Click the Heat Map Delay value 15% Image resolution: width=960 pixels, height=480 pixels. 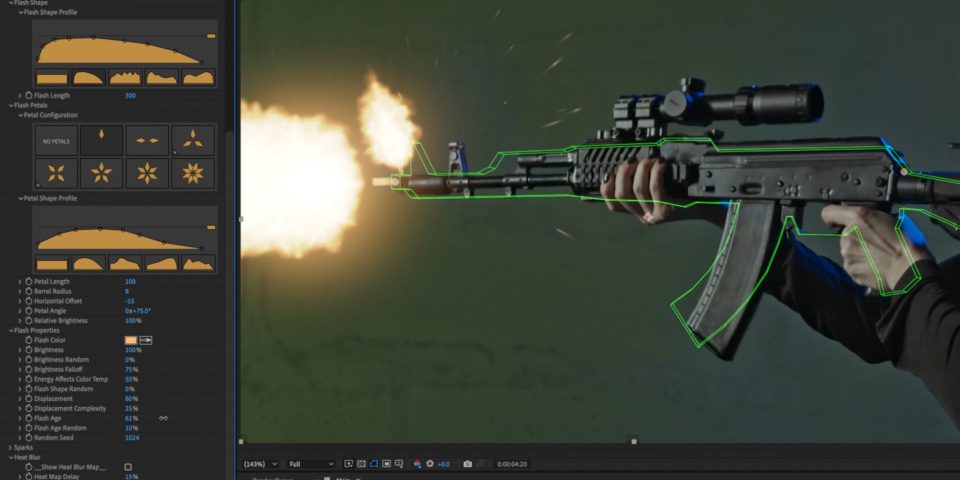(131, 476)
